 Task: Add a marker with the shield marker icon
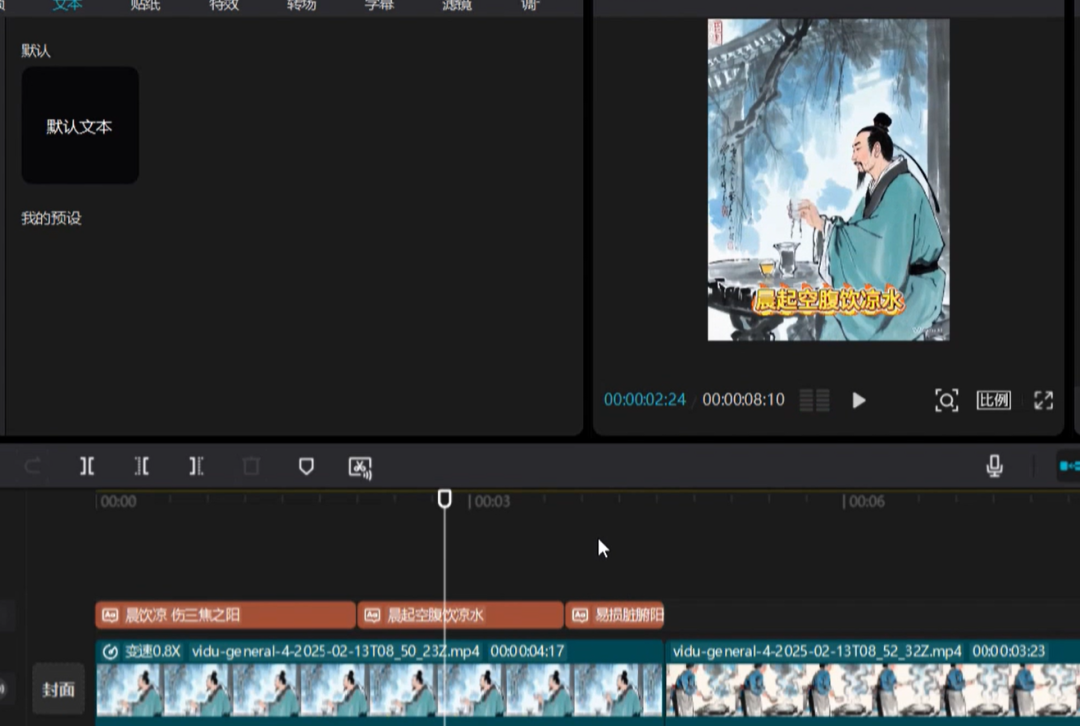click(x=307, y=466)
